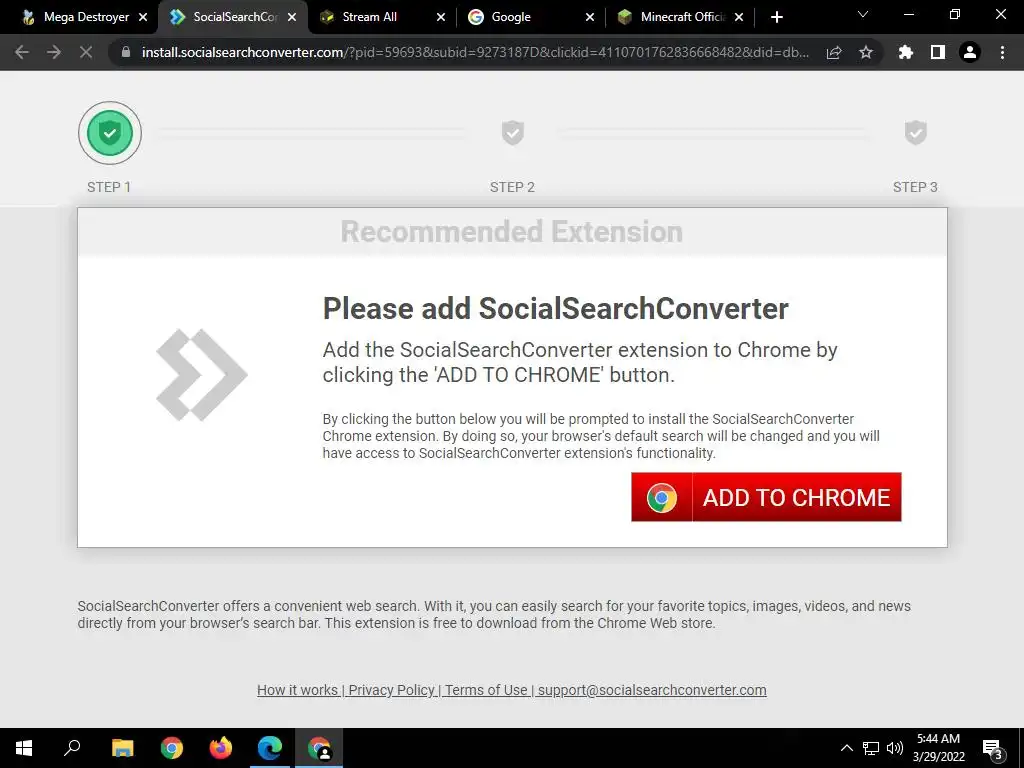Open volume control tray icon
Screen dimensions: 1024x768
coord(895,748)
